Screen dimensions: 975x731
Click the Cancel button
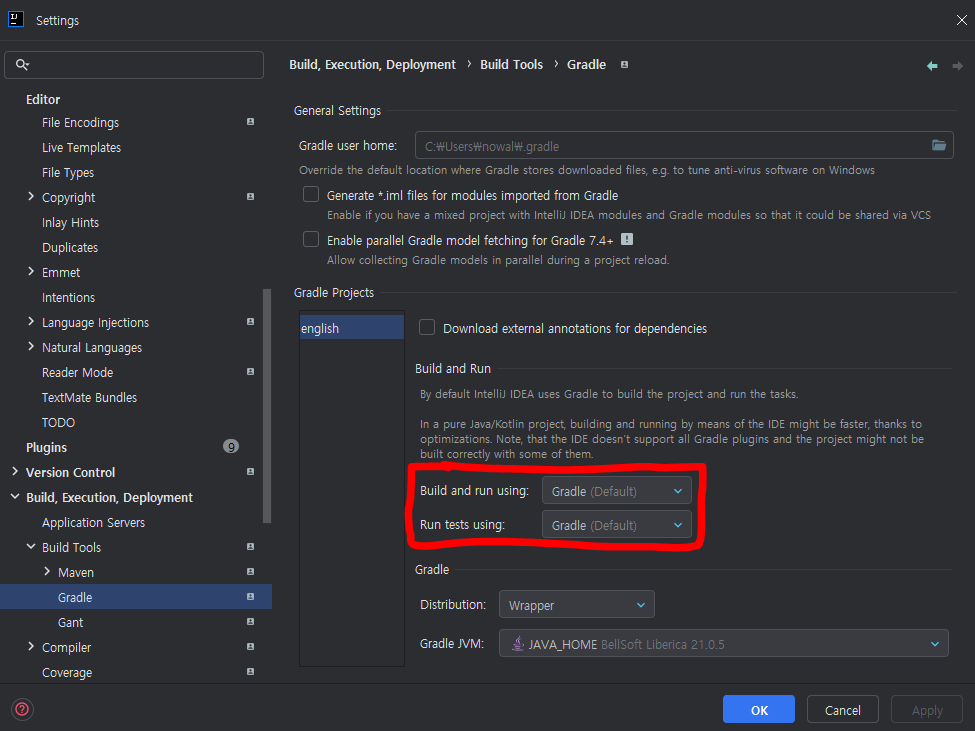(842, 710)
